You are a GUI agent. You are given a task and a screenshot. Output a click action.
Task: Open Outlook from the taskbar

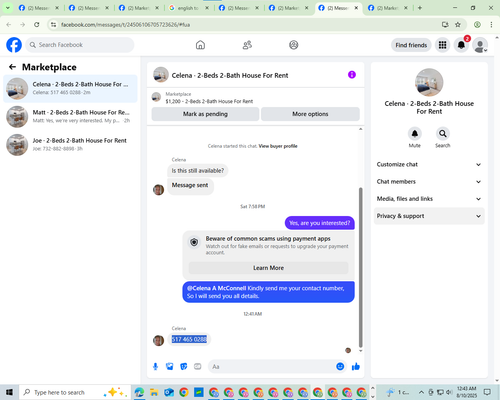tap(169, 392)
